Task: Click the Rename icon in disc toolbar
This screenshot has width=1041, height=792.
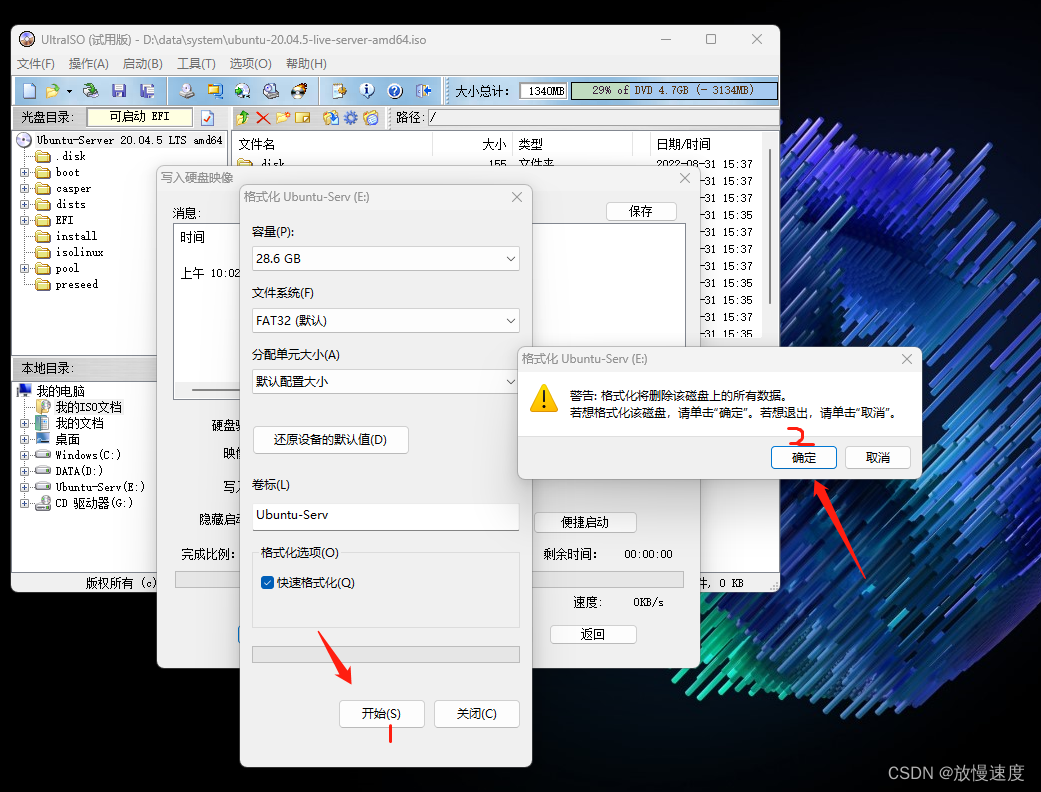Action: [x=303, y=118]
